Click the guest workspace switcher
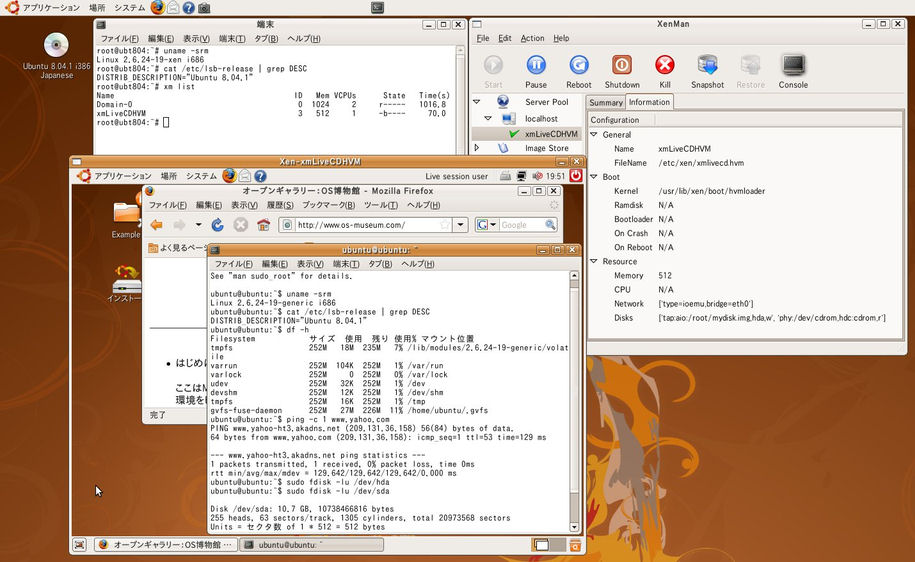Viewport: 915px width, 562px height. coord(549,545)
